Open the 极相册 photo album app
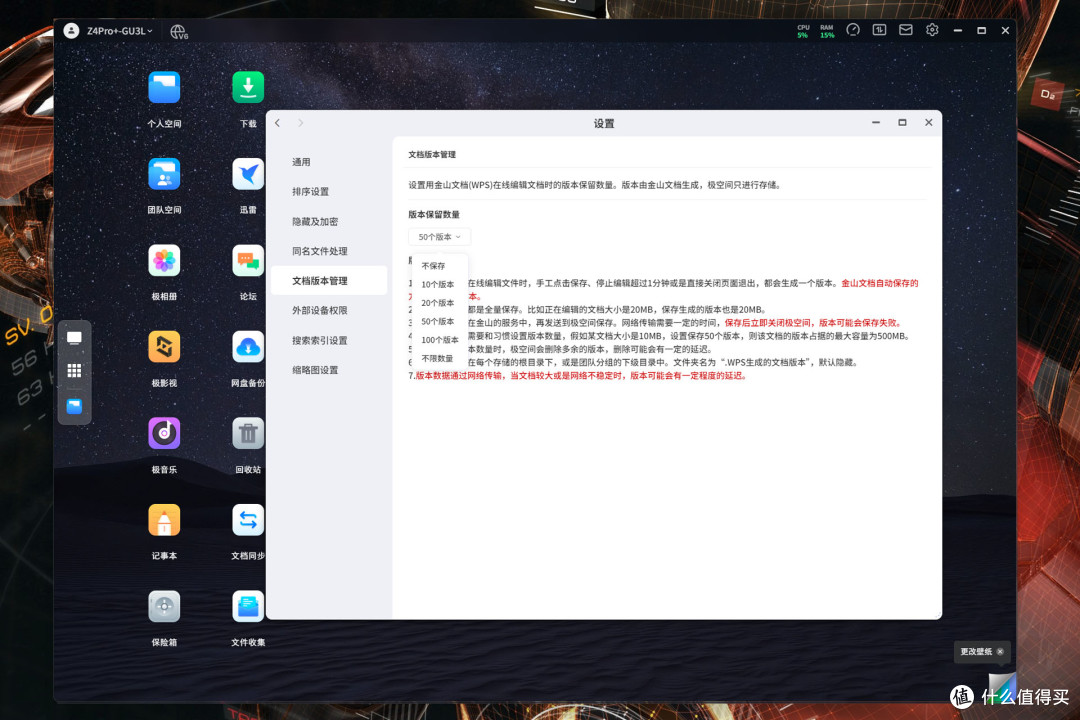 click(164, 260)
